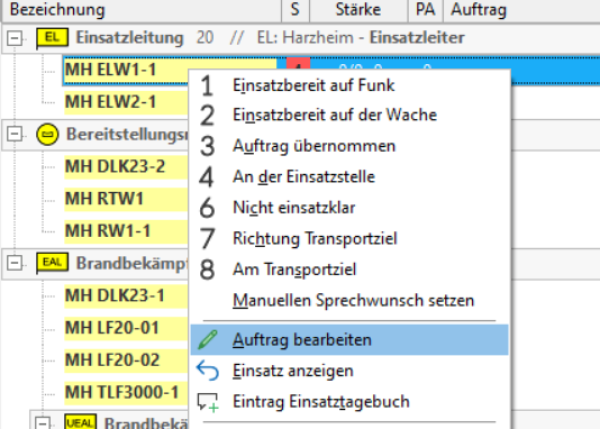Collapse the Einsatzleitung group
600x429 pixels.
(x=14, y=38)
